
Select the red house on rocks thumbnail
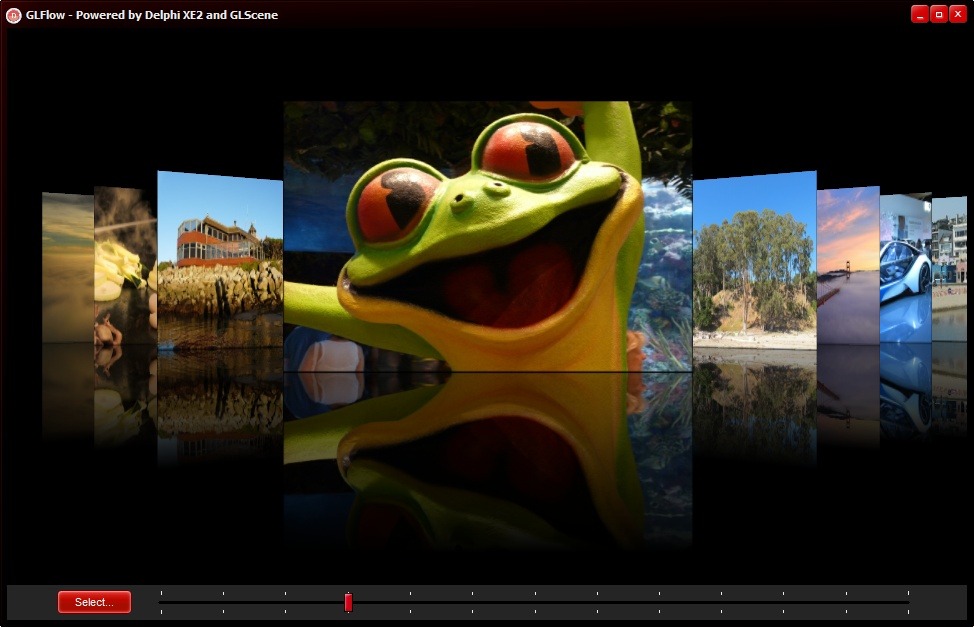coord(220,259)
